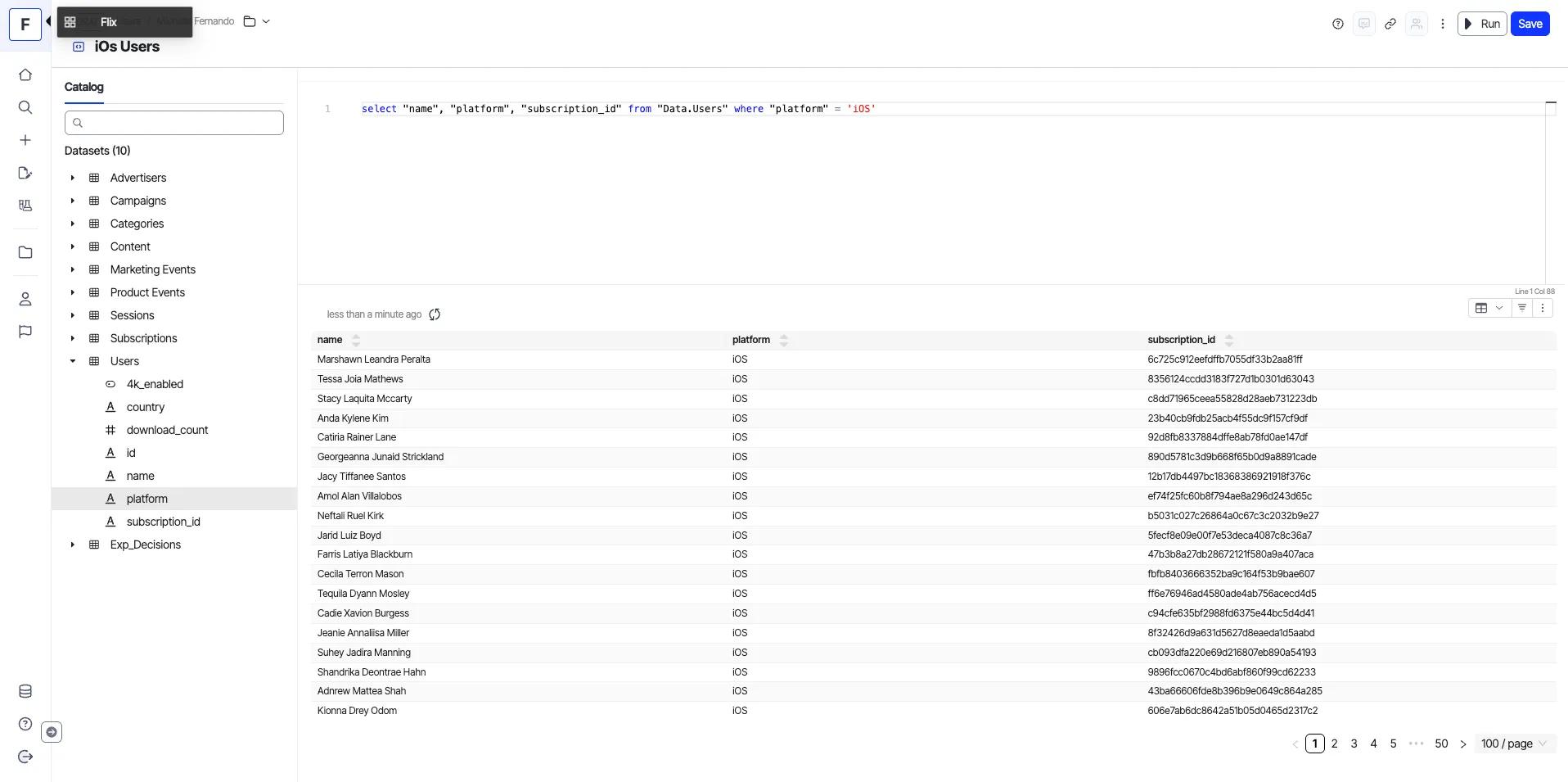Viewport: 1568px width, 782px height.
Task: Click the iOs Users query title
Action: click(x=127, y=47)
